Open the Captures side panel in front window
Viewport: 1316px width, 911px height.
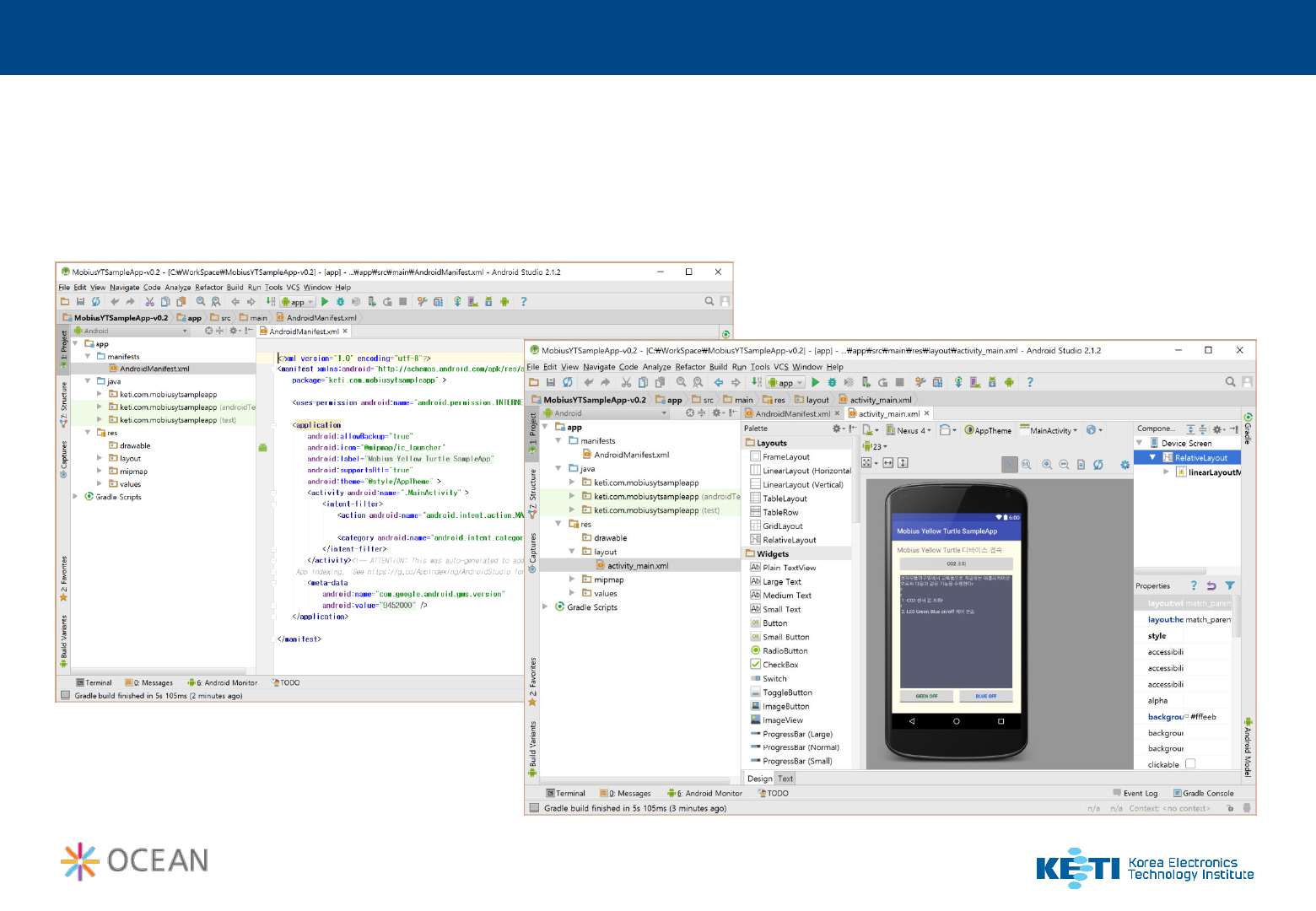coord(532,553)
